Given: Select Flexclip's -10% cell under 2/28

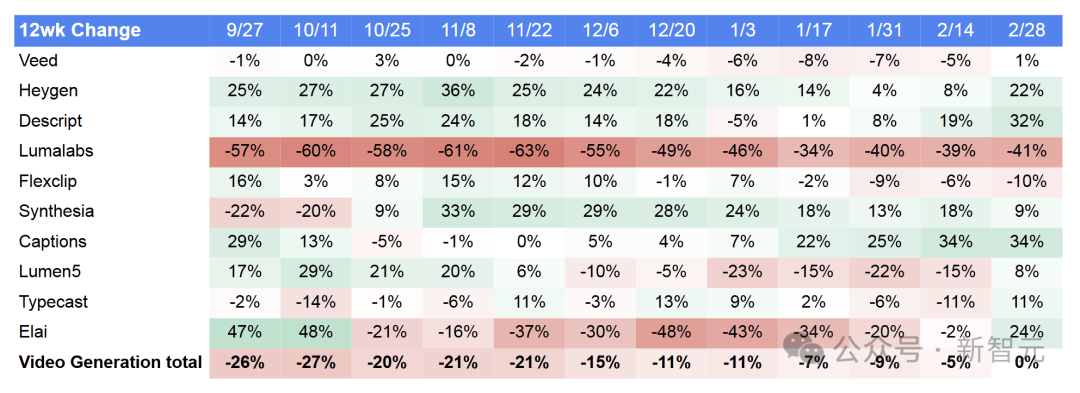Looking at the screenshot, I should pos(1026,181).
